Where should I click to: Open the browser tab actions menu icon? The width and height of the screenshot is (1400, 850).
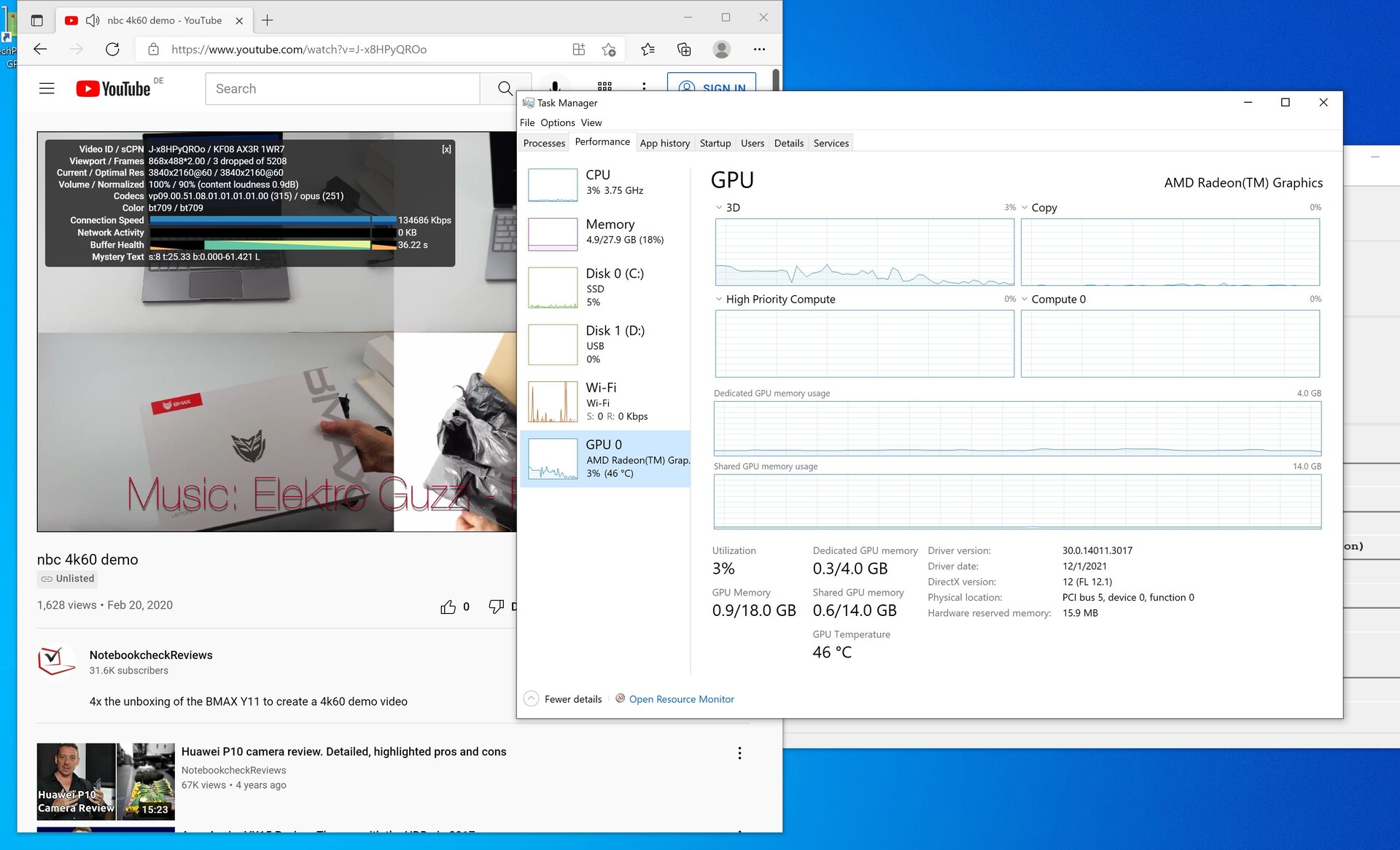(x=36, y=20)
